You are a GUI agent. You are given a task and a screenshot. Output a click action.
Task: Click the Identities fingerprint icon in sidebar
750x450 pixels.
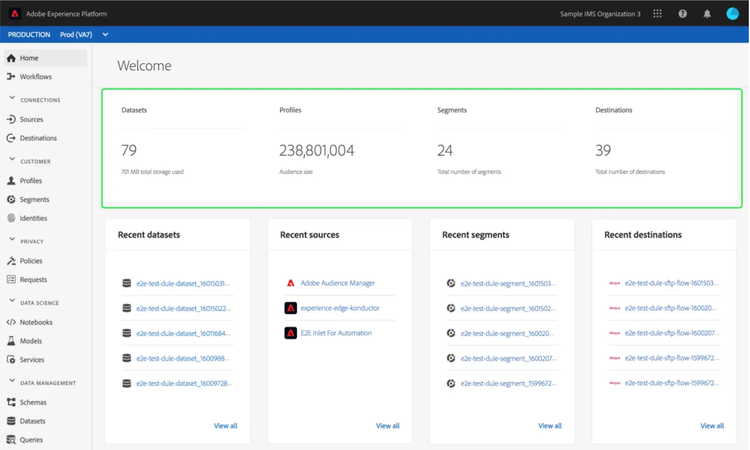[x=11, y=218]
